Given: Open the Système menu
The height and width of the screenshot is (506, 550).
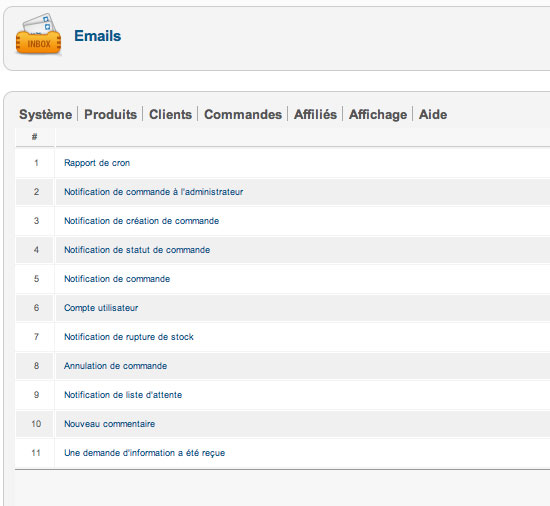Looking at the screenshot, I should [x=45, y=115].
